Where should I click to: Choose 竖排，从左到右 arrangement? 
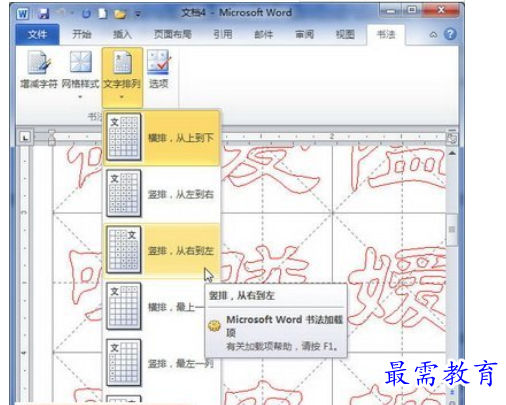(x=161, y=194)
